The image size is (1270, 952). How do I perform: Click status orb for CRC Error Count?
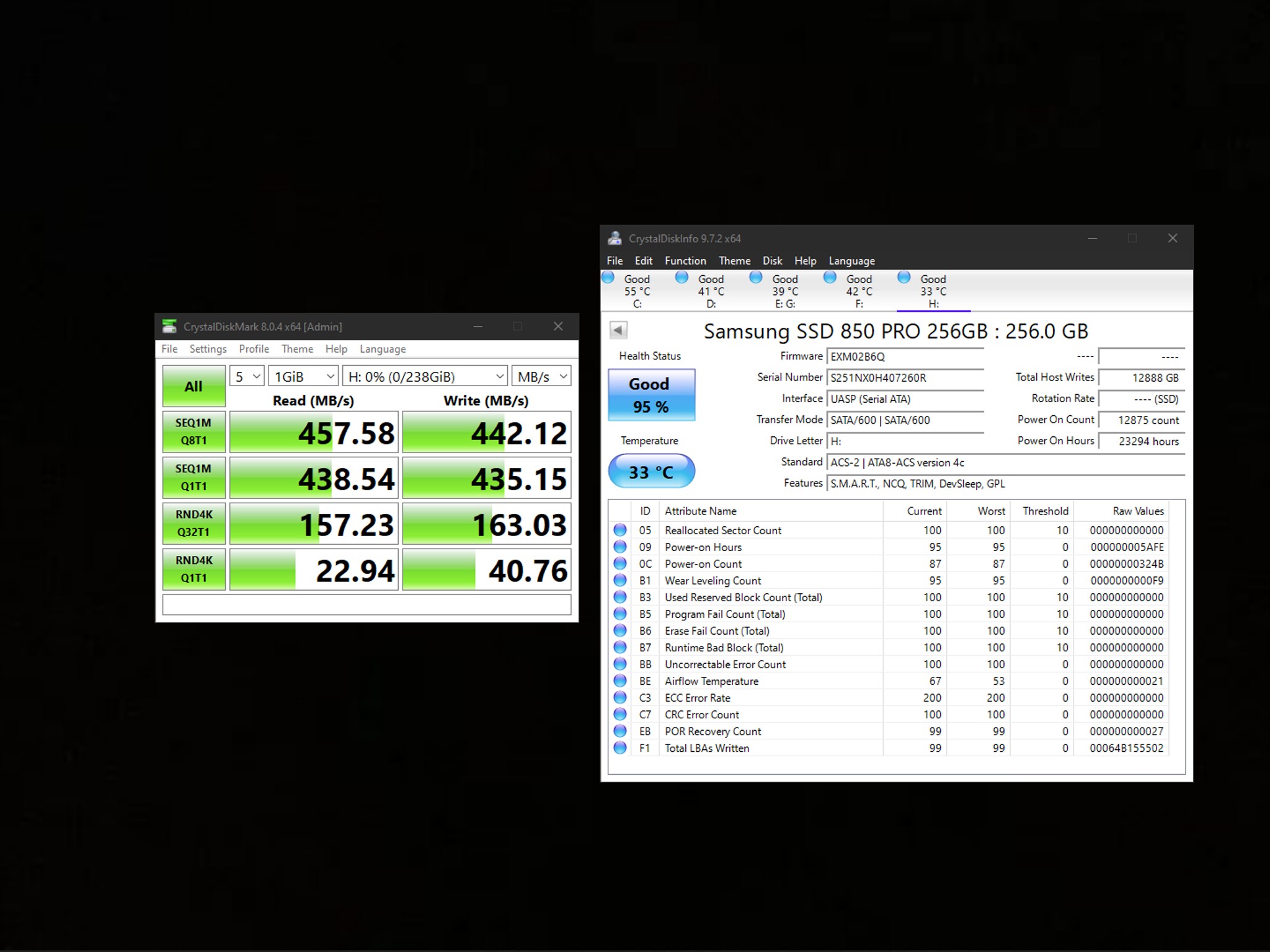619,714
